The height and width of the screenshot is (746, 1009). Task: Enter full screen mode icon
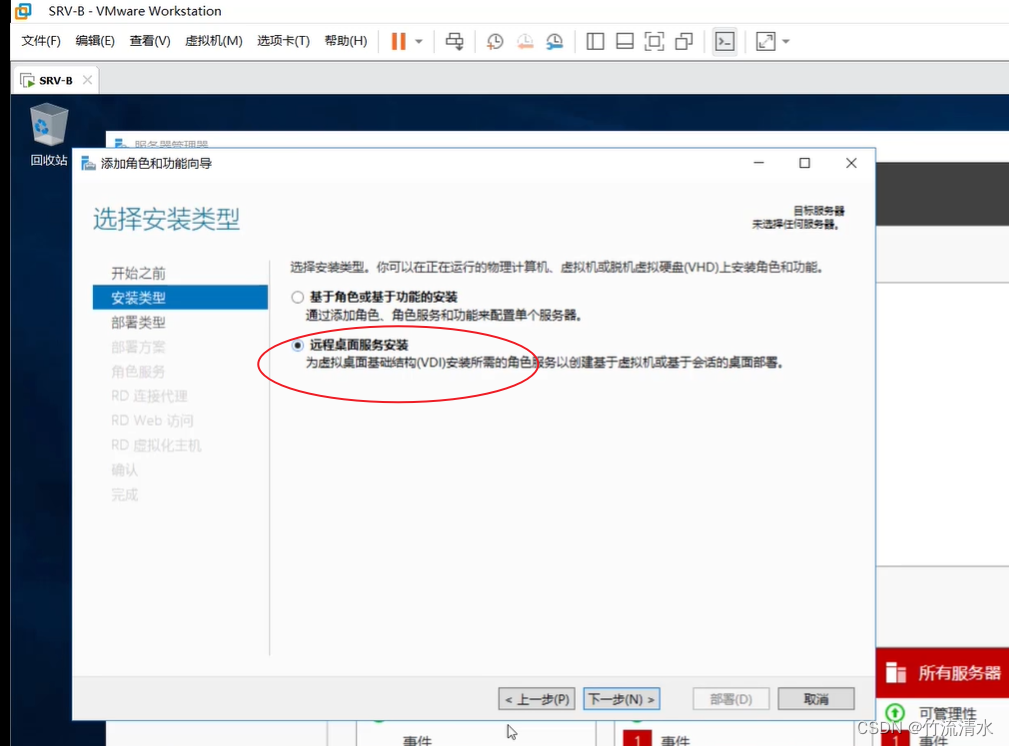point(654,41)
